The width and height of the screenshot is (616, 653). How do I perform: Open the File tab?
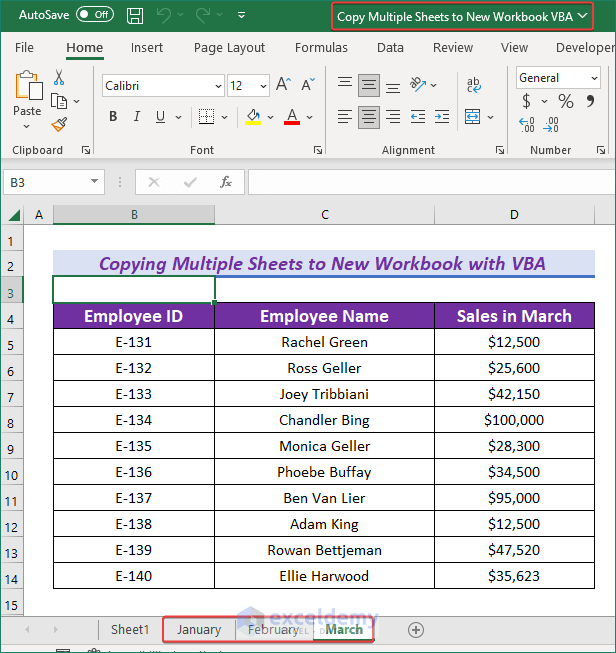tap(24, 47)
